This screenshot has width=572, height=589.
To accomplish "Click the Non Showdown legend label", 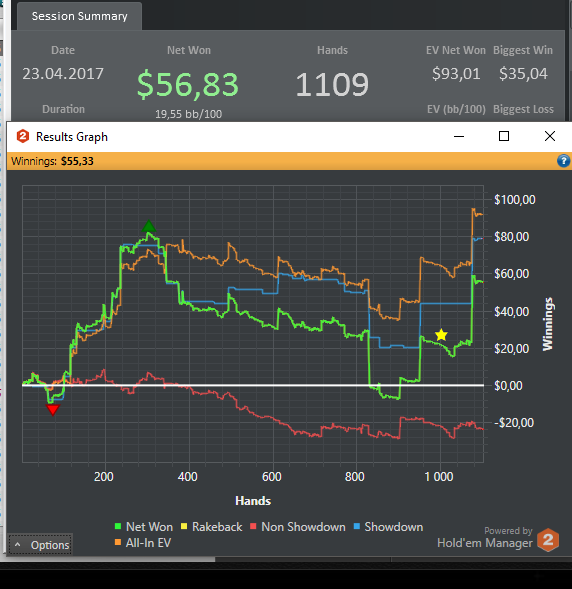I will click(303, 527).
